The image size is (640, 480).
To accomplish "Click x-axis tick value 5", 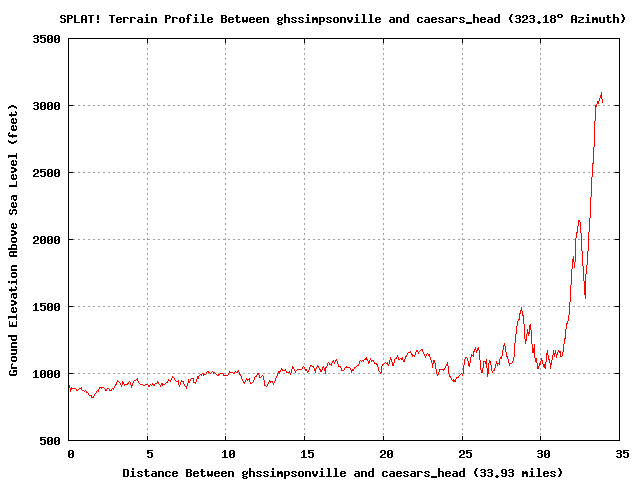I will [x=150, y=454].
